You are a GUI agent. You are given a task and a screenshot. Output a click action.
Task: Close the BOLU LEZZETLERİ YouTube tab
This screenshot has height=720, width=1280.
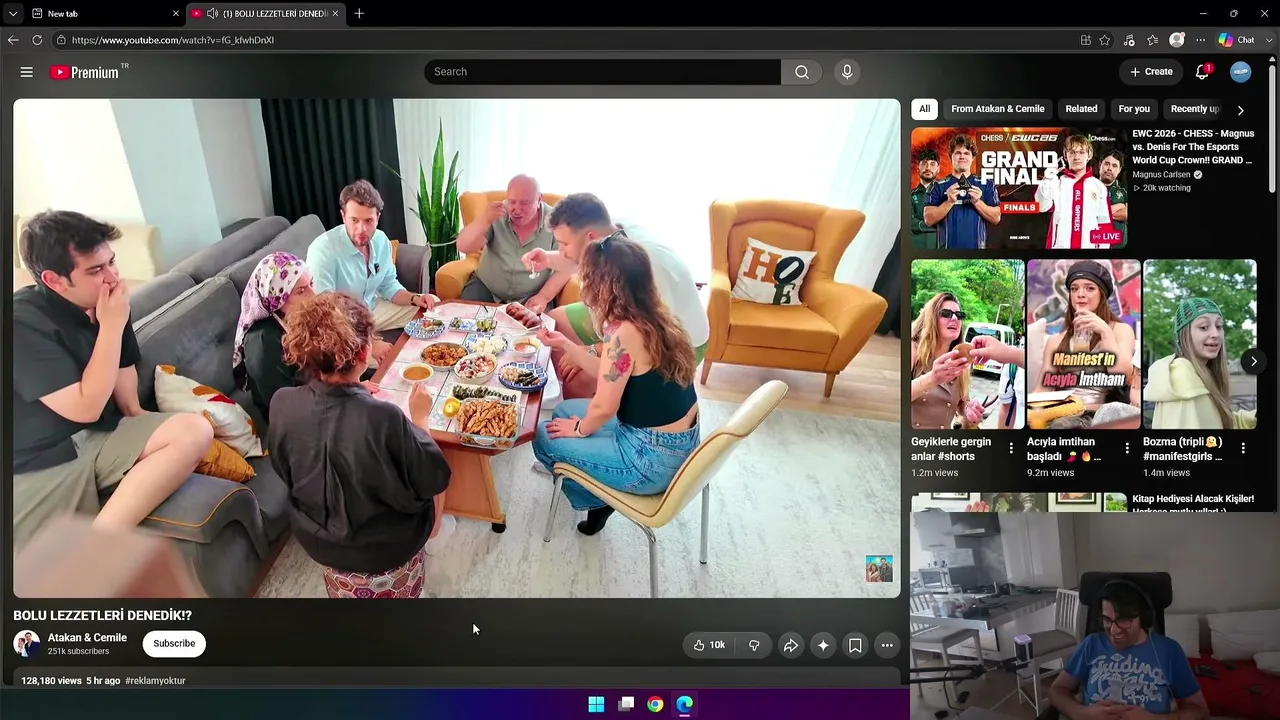tap(335, 13)
